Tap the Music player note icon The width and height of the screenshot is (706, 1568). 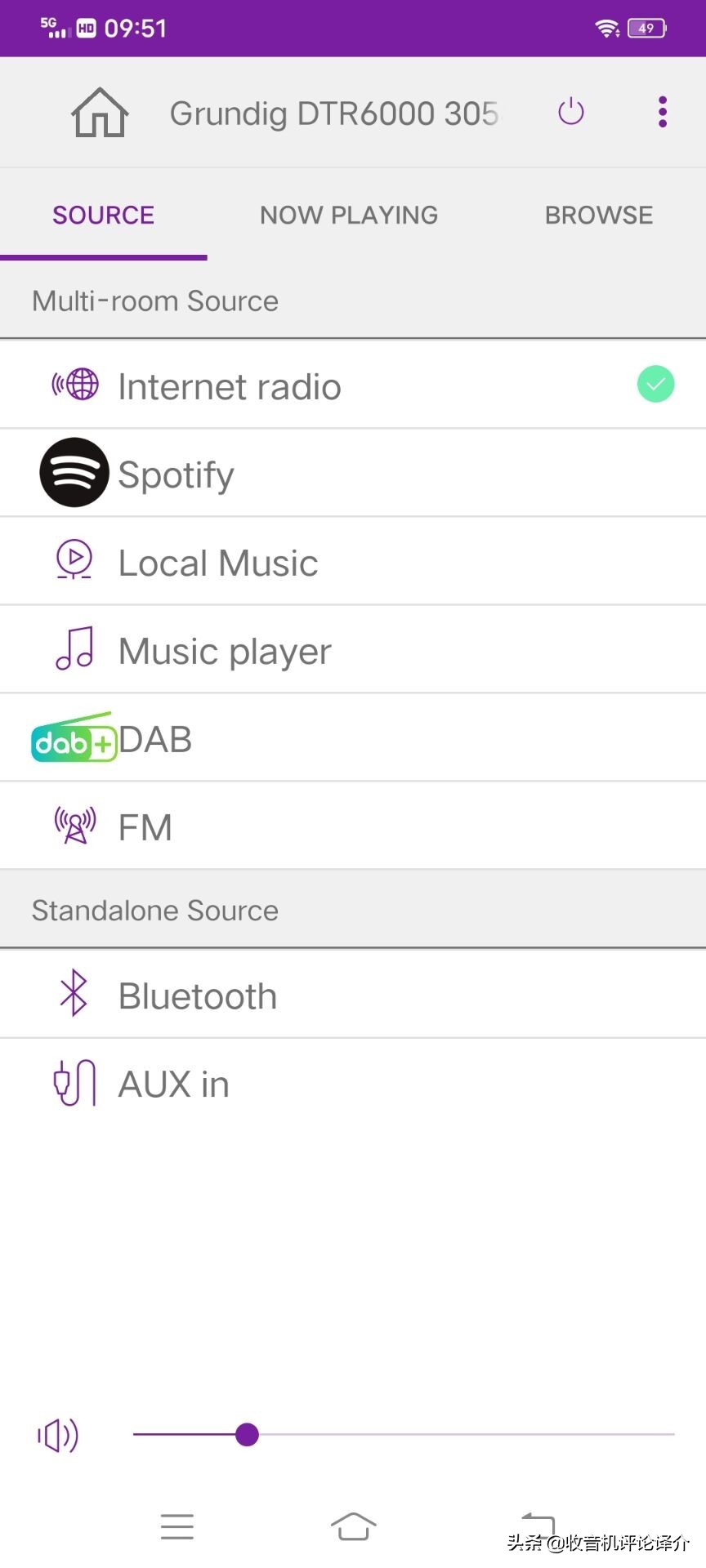click(74, 649)
